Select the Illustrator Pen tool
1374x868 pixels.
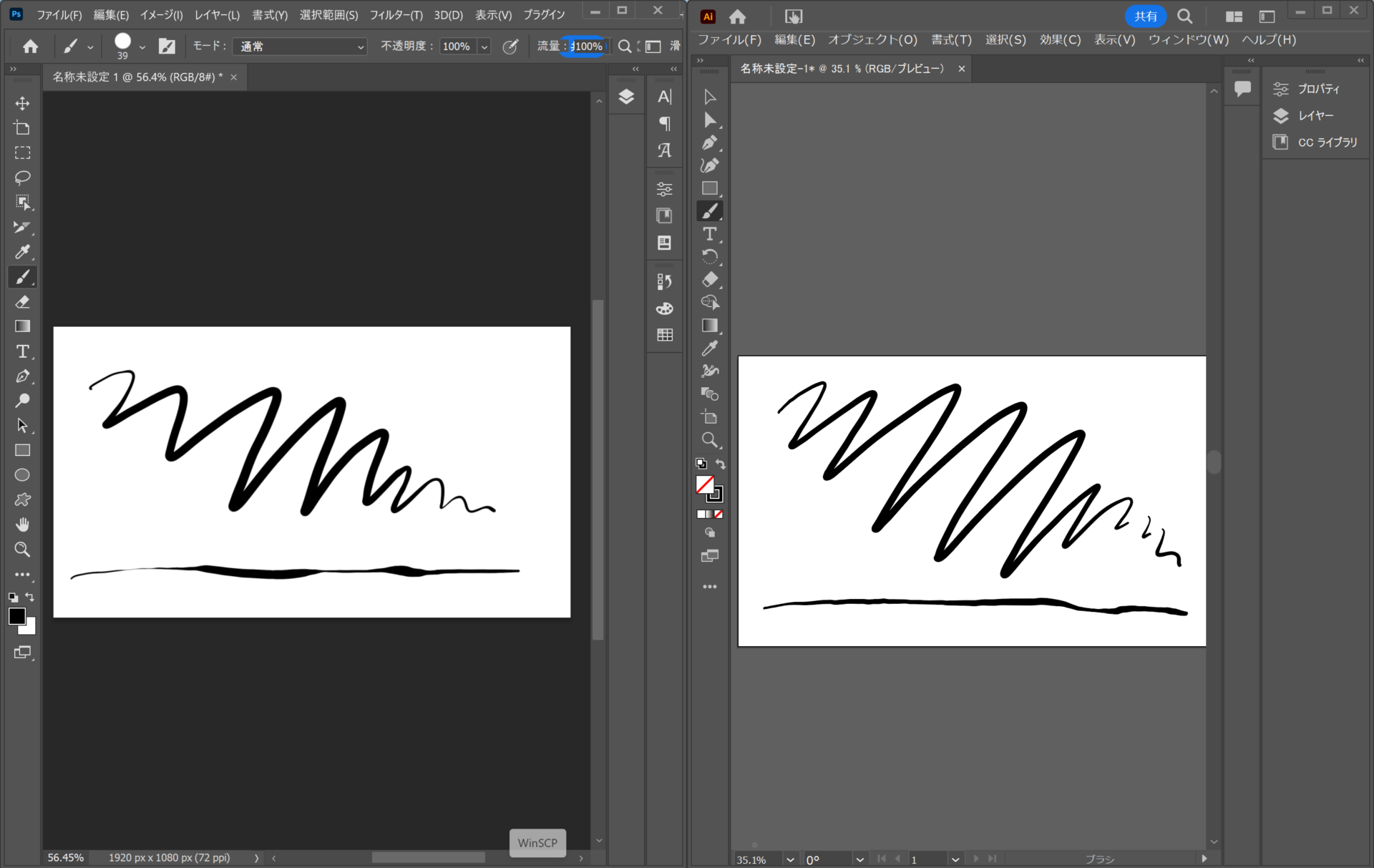point(709,143)
